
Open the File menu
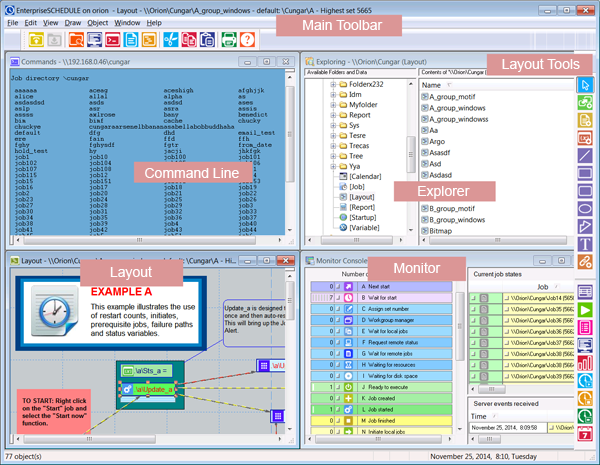(13, 23)
